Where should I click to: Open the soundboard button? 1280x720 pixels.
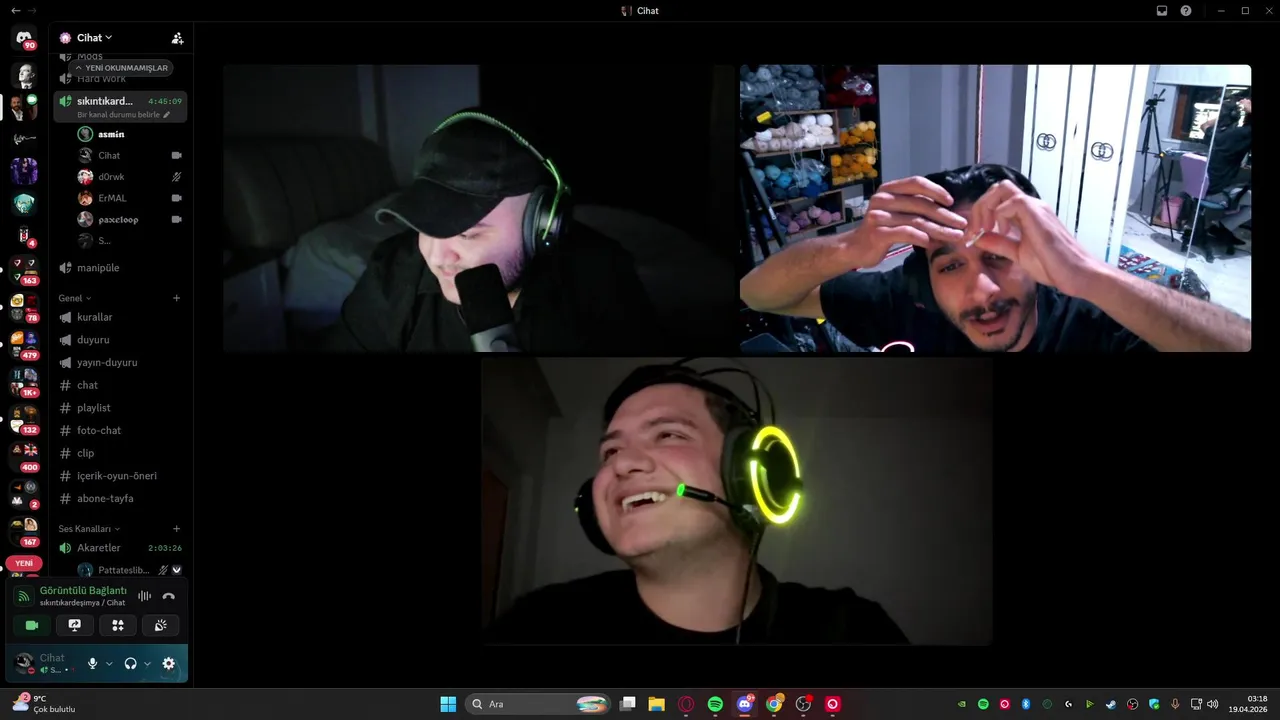pos(161,625)
